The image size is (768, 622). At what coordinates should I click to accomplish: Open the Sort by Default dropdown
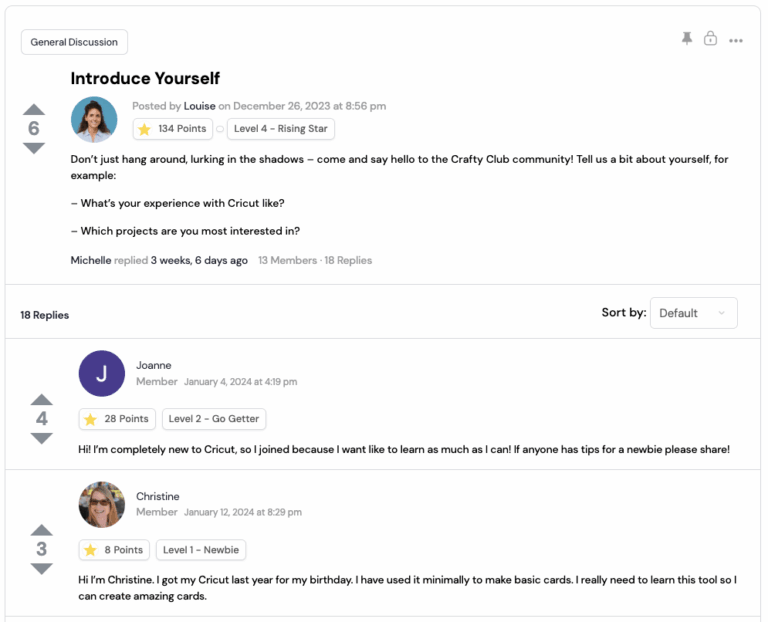693,313
